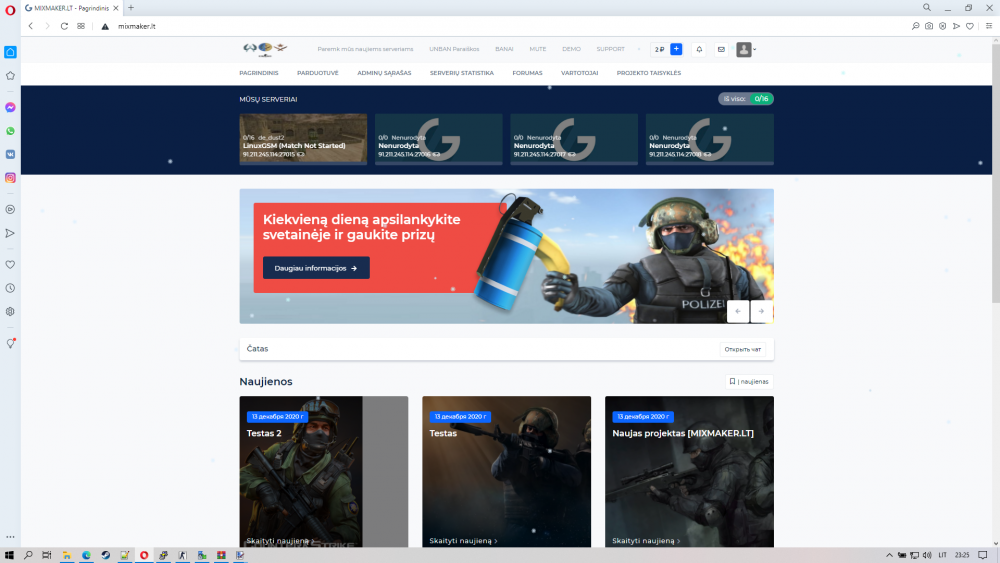Image resolution: width=1000 pixels, height=563 pixels.
Task: Open Paremk mūs naujiems serveriams link
Action: tap(365, 49)
